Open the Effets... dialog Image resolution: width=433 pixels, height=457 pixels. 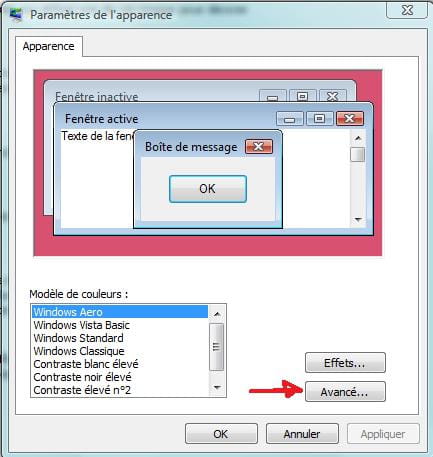point(345,363)
